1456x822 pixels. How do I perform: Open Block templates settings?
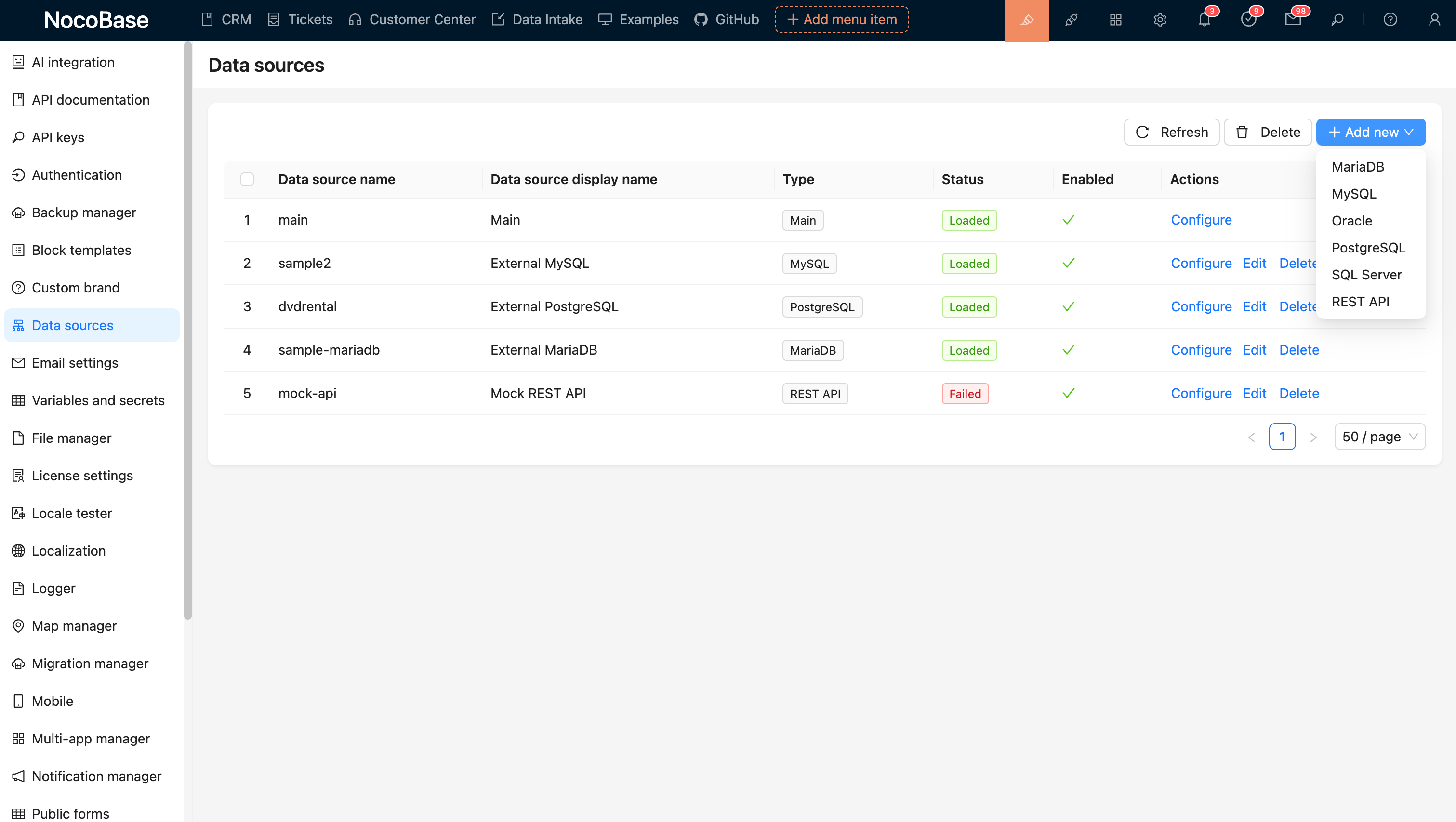coord(92,250)
